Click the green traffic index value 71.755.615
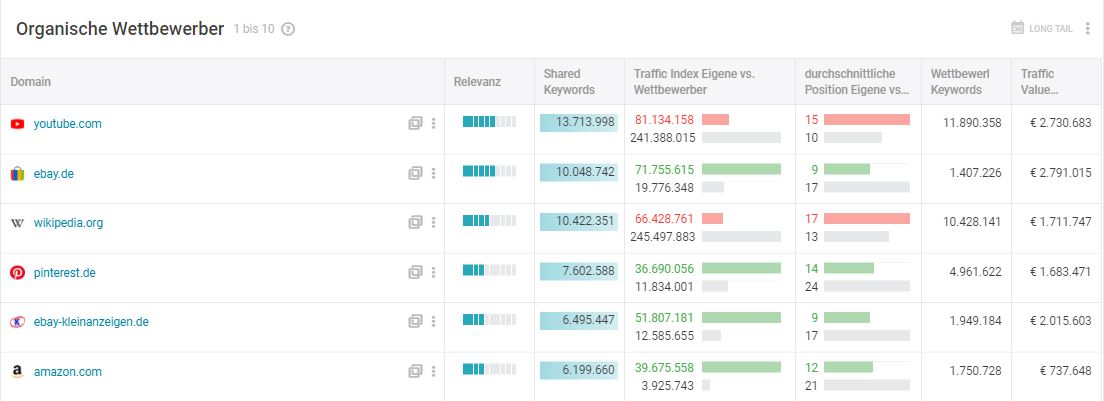The width and height of the screenshot is (1104, 401). pyautogui.click(x=664, y=170)
